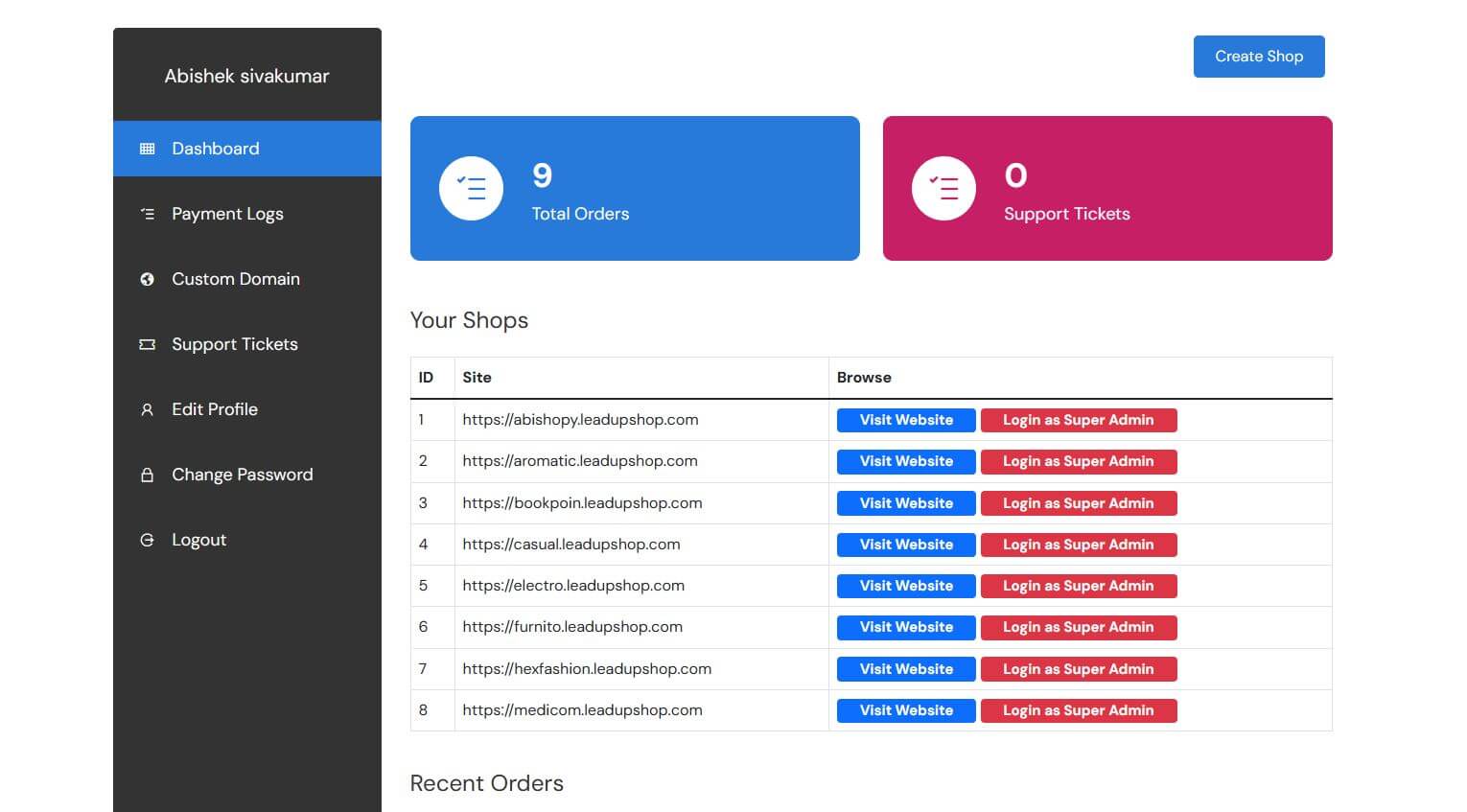This screenshot has width=1467, height=812.
Task: Open the Payment Logs menu item
Action: click(227, 214)
